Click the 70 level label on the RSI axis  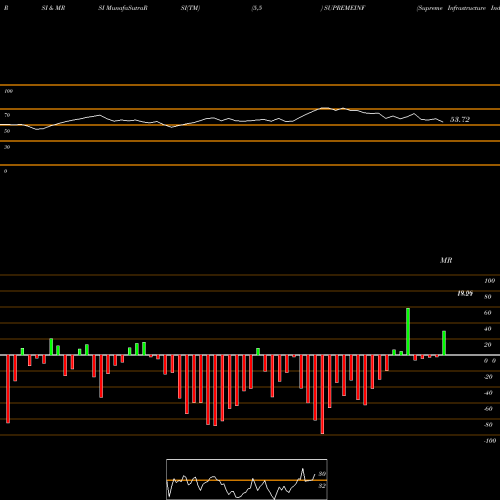(7, 115)
